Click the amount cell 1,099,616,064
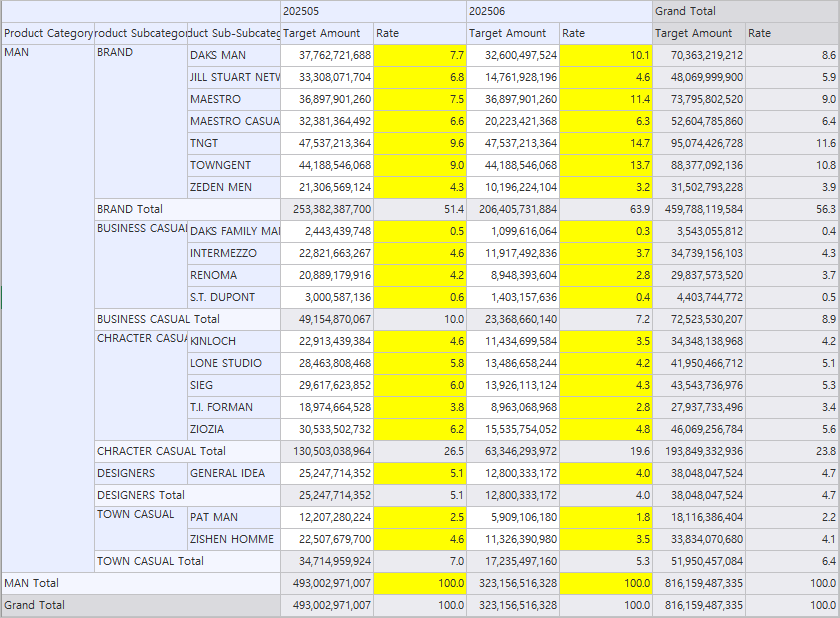 [x=513, y=231]
